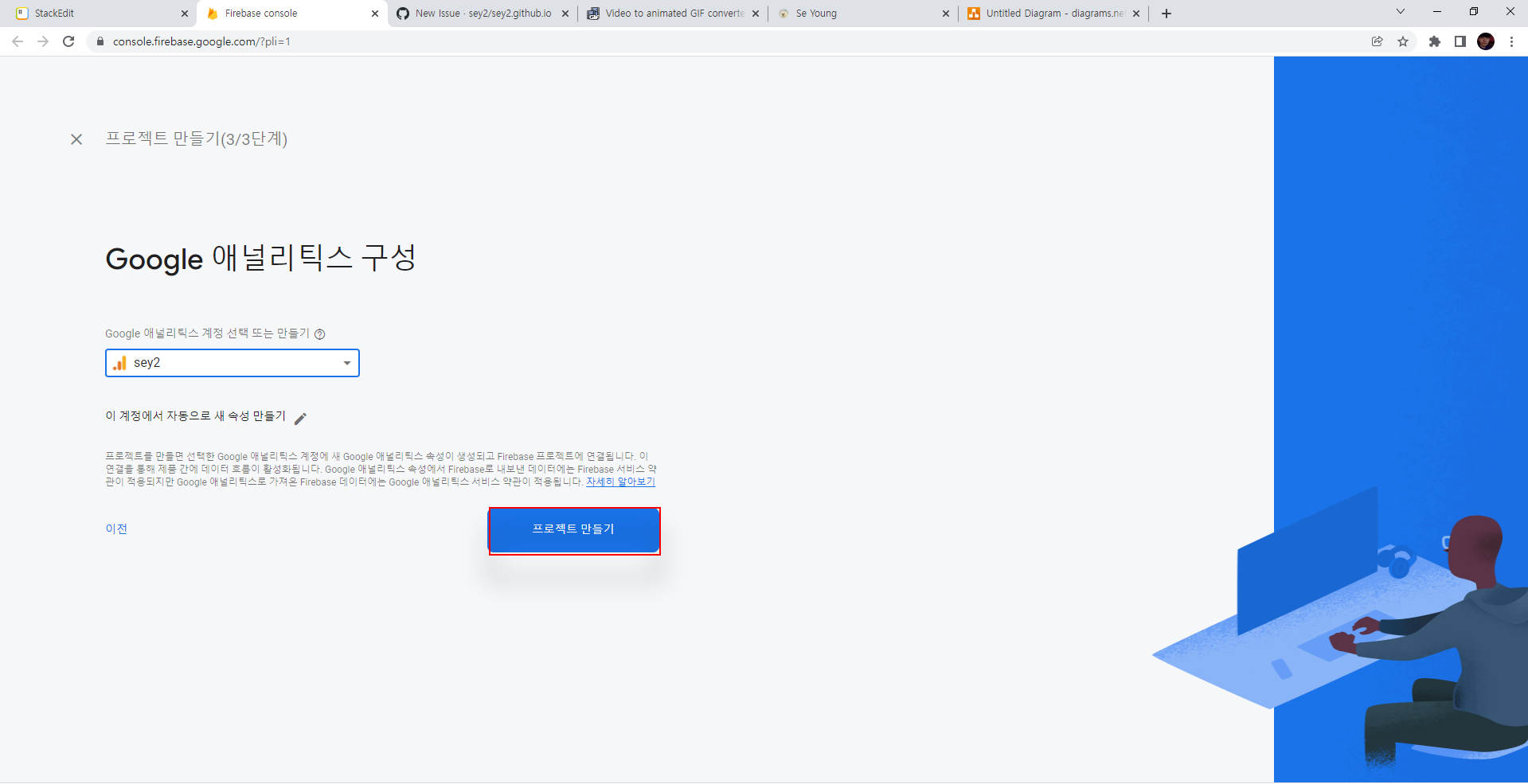The height and width of the screenshot is (784, 1528).
Task: Close the Firebase console tab
Action: click(375, 14)
